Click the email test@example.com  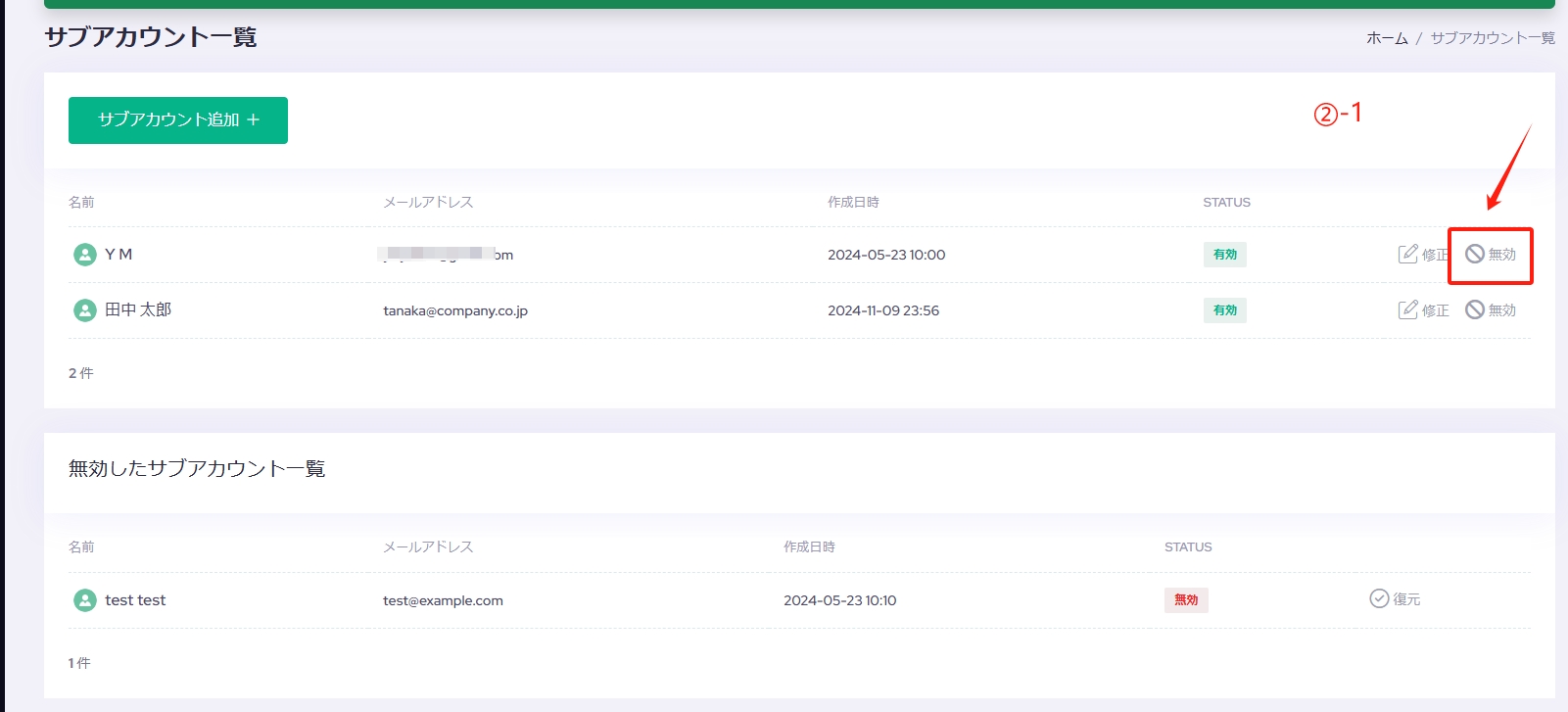[443, 600]
